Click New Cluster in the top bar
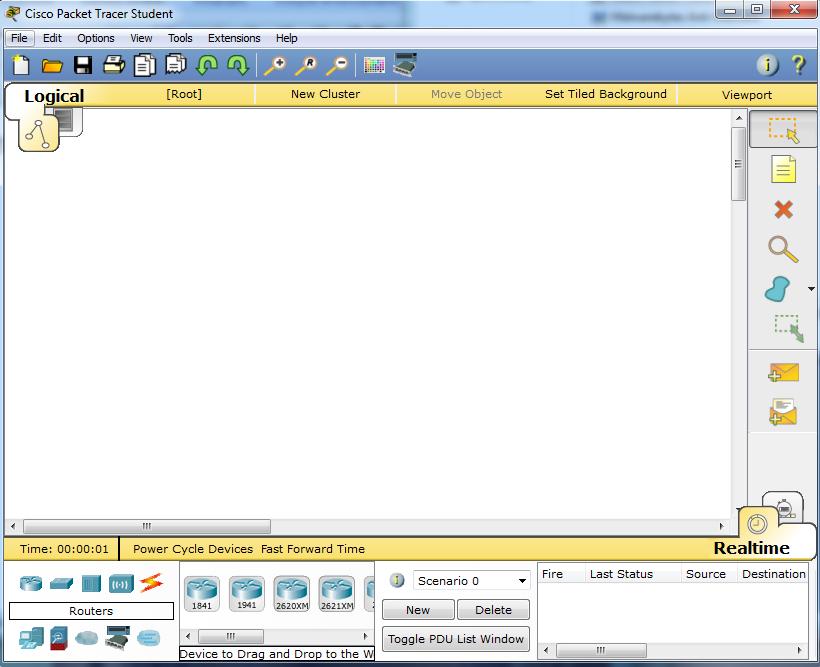 click(325, 94)
